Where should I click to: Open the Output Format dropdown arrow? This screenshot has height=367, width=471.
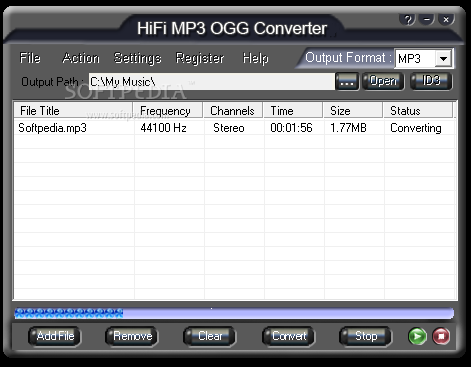pyautogui.click(x=443, y=59)
